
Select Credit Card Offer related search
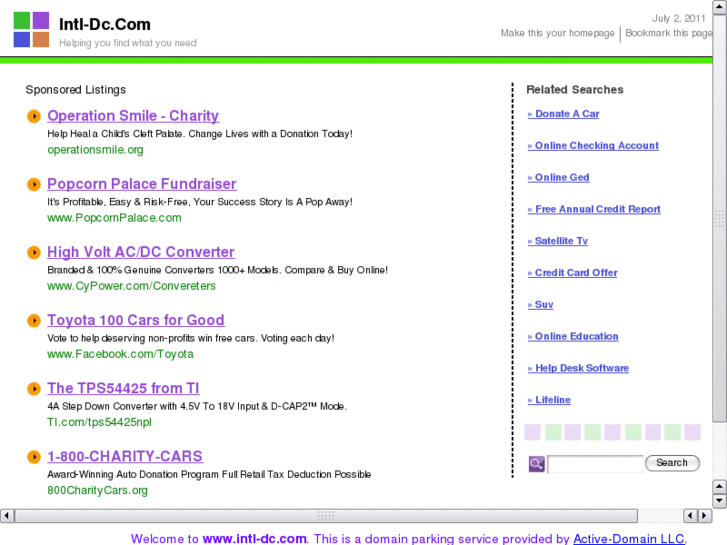(573, 273)
